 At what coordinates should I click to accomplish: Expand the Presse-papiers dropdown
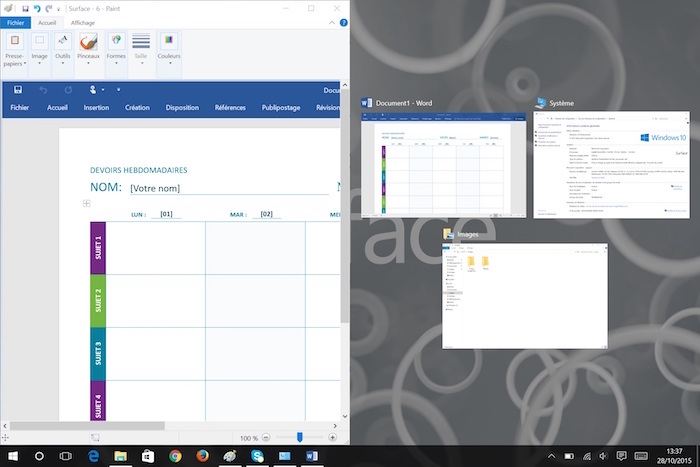[x=14, y=62]
